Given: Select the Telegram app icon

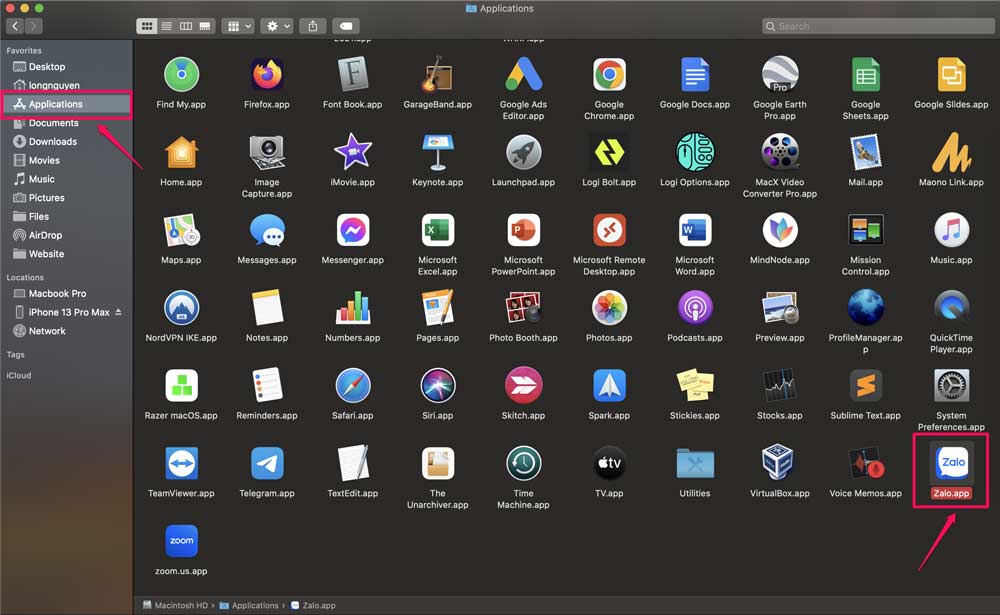Looking at the screenshot, I should coord(267,464).
